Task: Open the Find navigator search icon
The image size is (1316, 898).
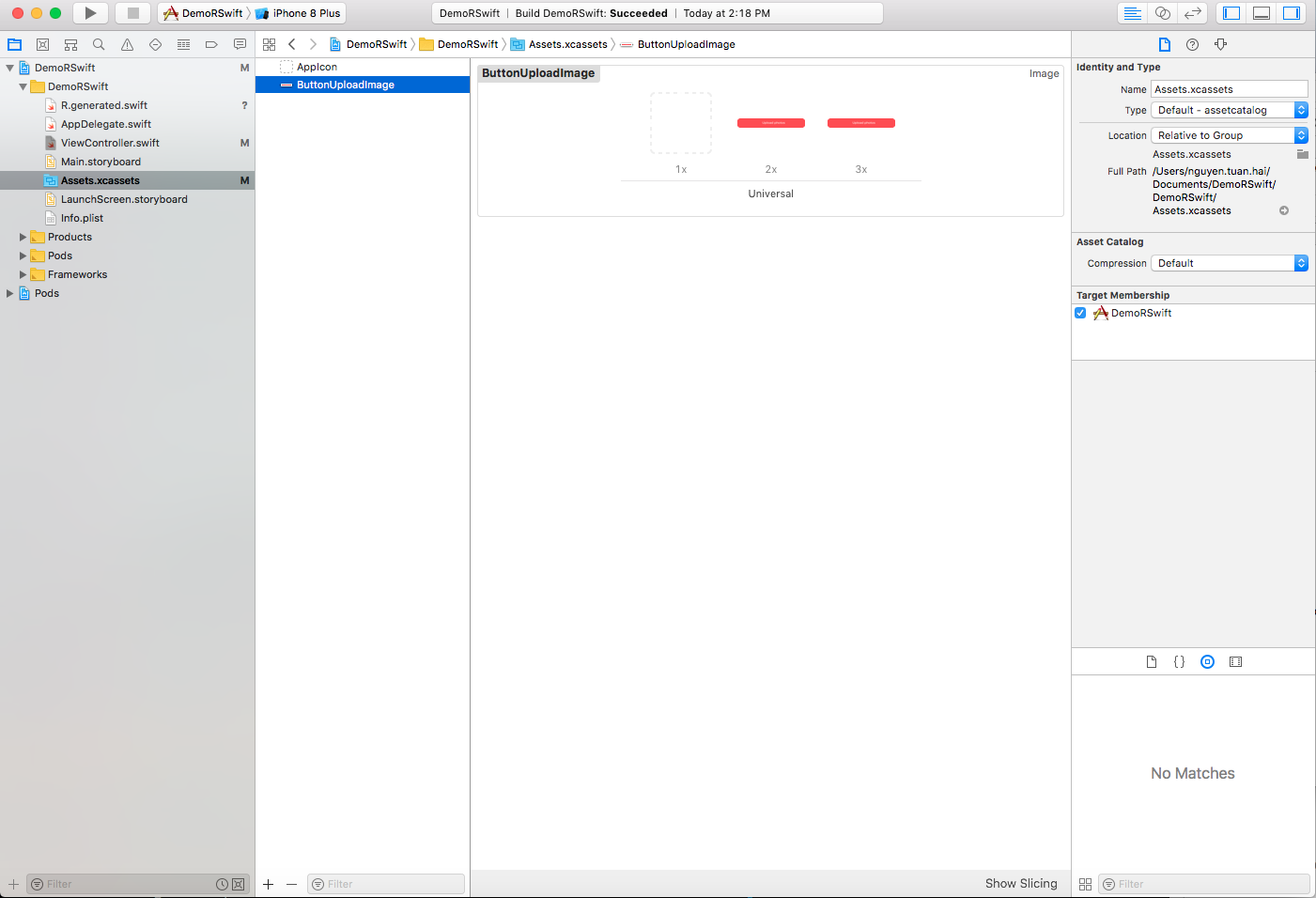Action: 99,44
